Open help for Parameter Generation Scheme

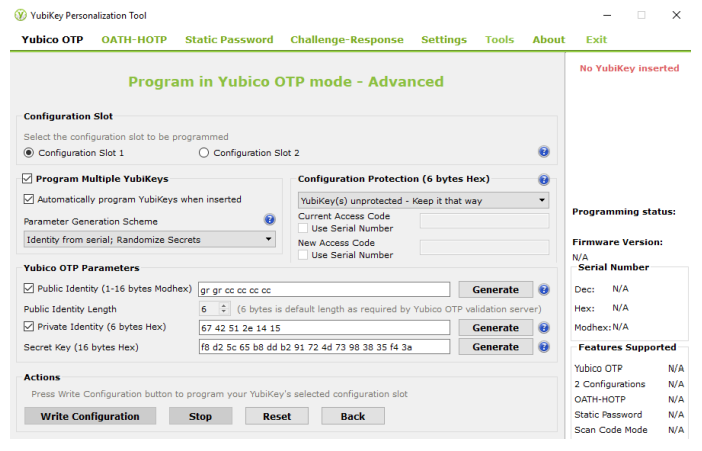pos(270,219)
